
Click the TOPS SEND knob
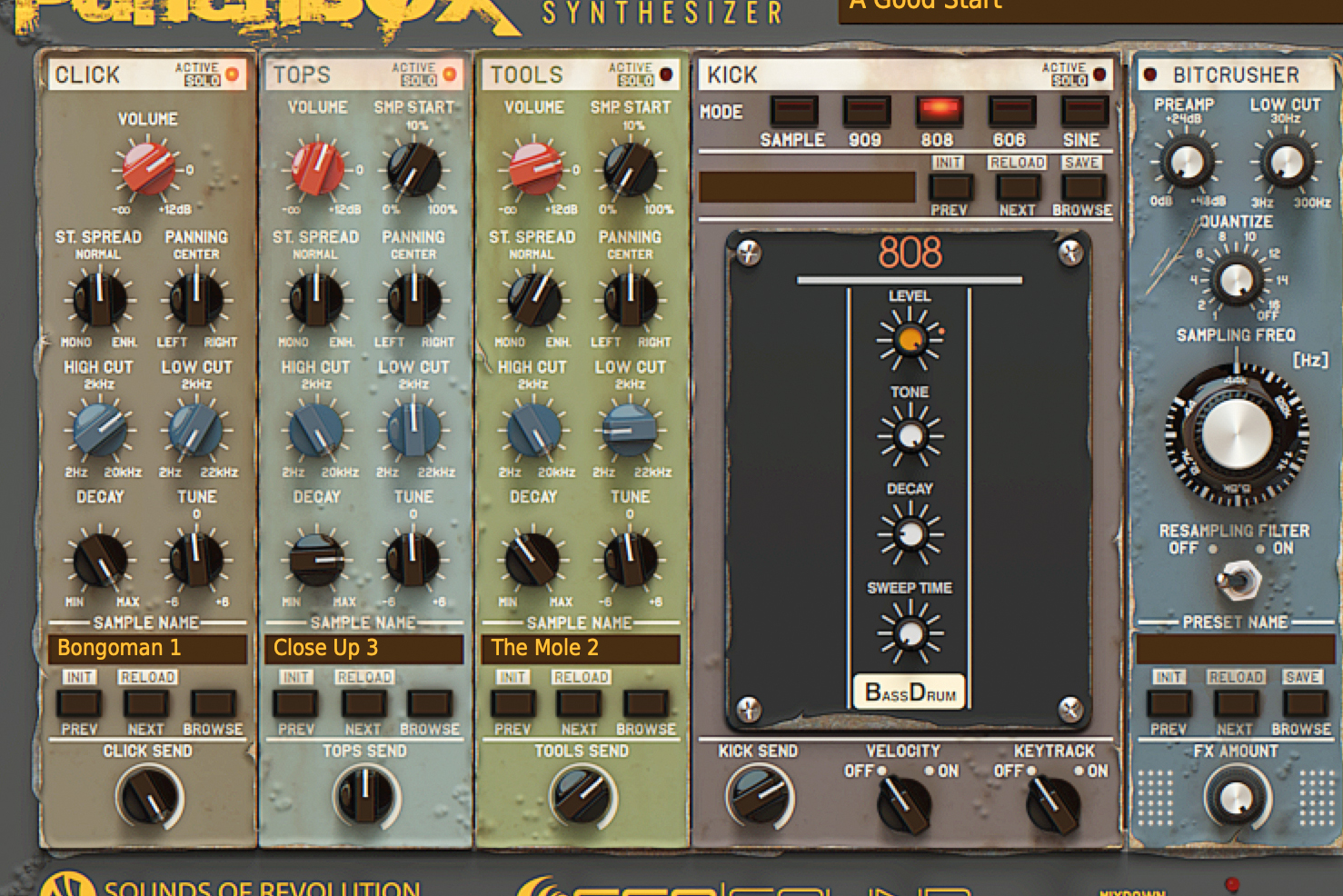365,796
